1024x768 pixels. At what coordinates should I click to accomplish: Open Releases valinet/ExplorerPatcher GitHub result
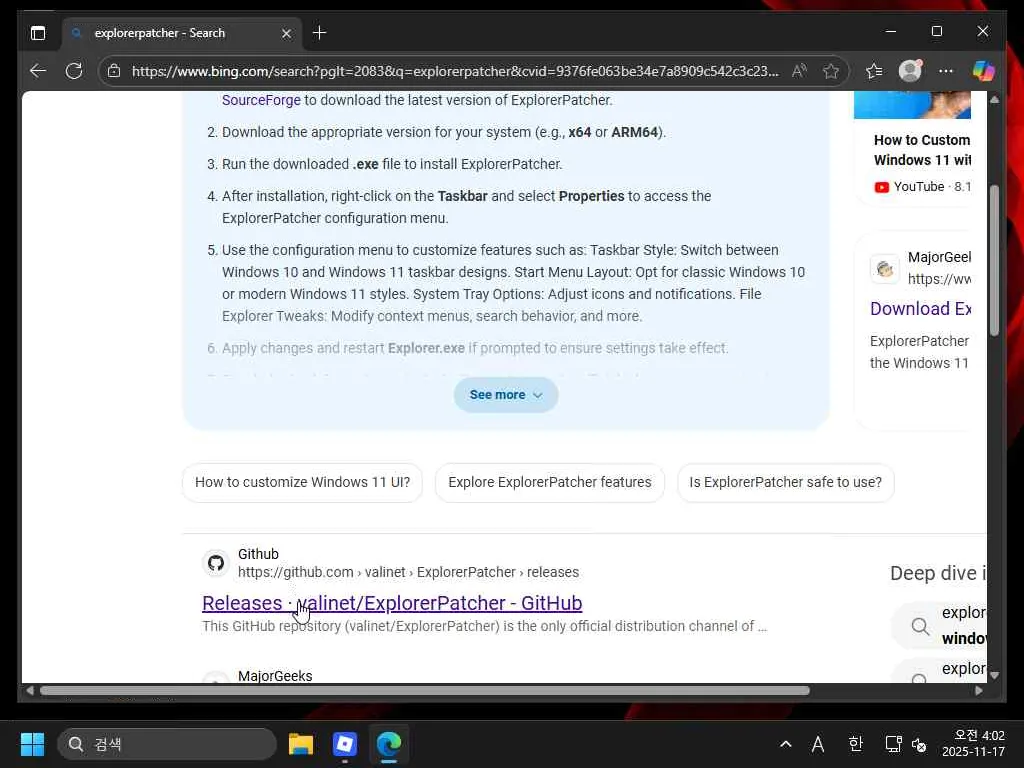coord(392,603)
